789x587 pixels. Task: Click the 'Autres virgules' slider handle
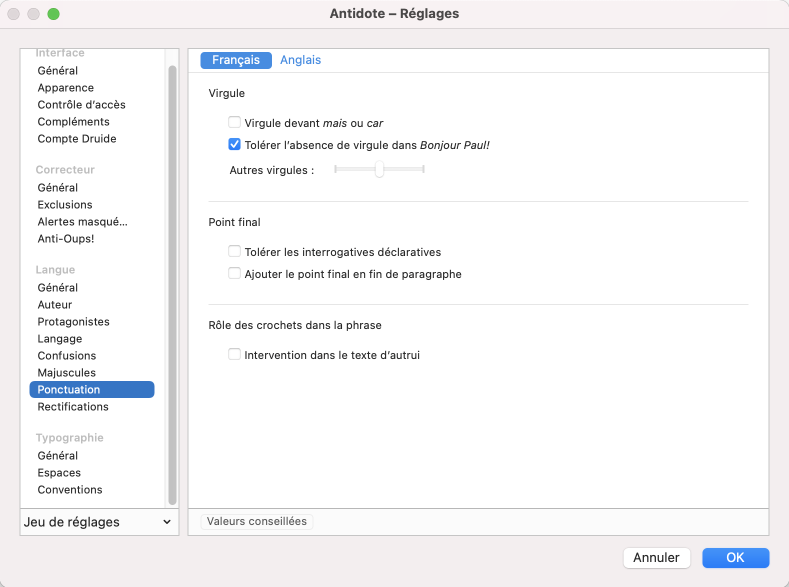click(x=380, y=170)
